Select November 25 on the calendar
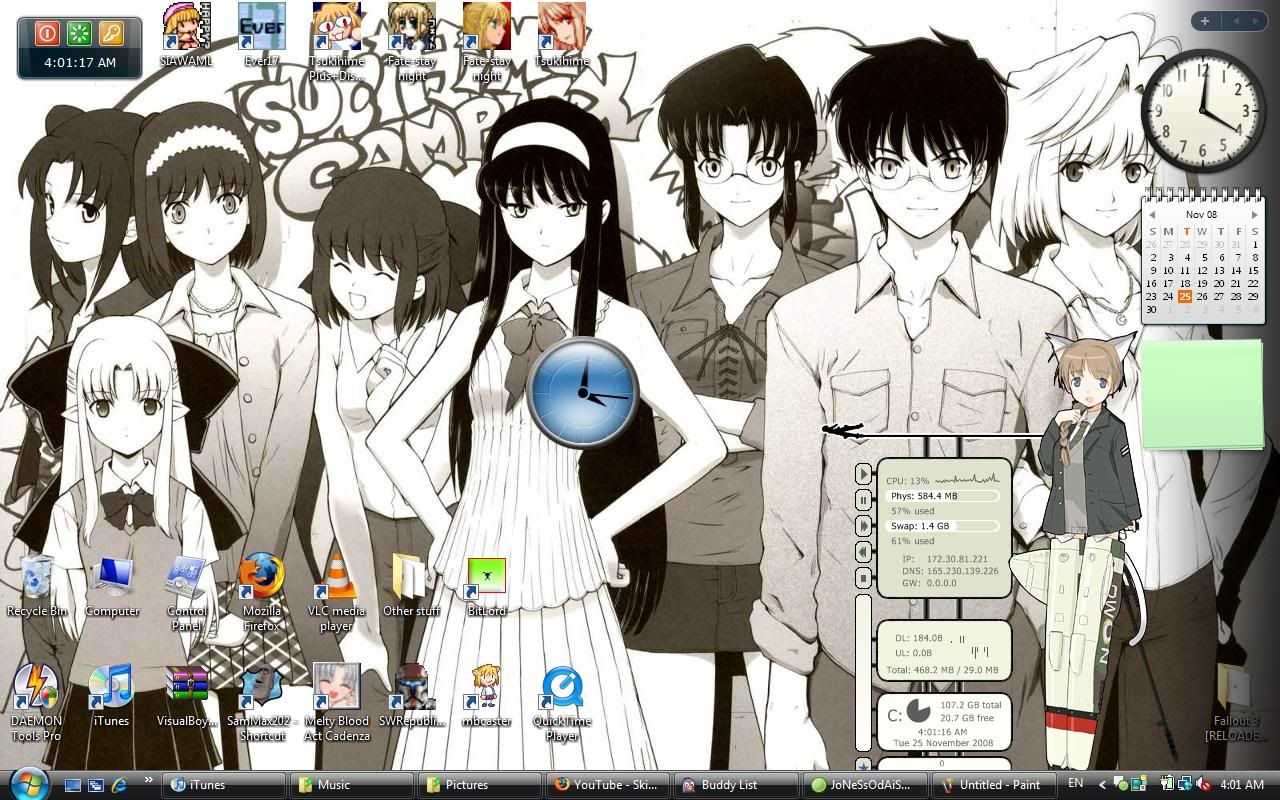This screenshot has height=800, width=1280. 1185,296
